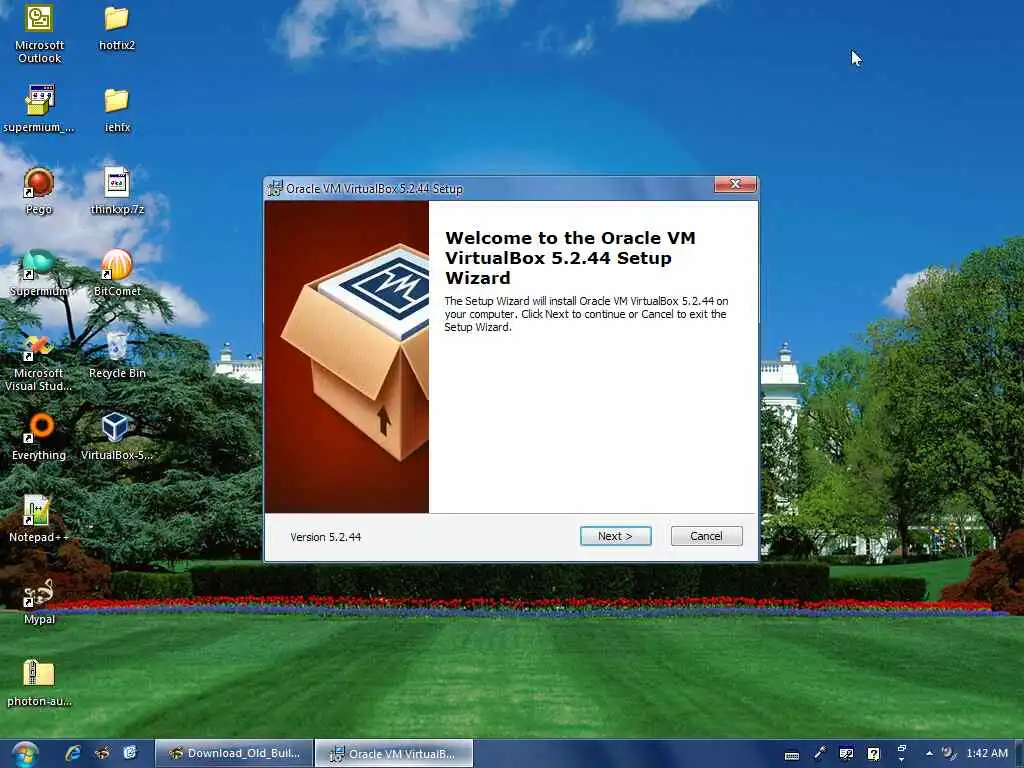Select the Mypal browser shortcut
The width and height of the screenshot is (1024, 768).
point(39,601)
